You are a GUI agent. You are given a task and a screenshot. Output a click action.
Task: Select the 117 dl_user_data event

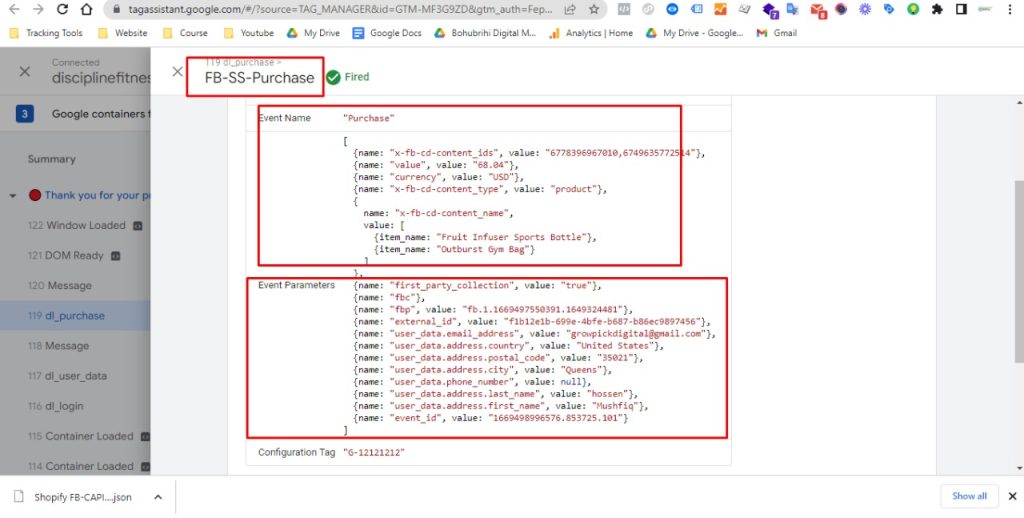(x=77, y=376)
